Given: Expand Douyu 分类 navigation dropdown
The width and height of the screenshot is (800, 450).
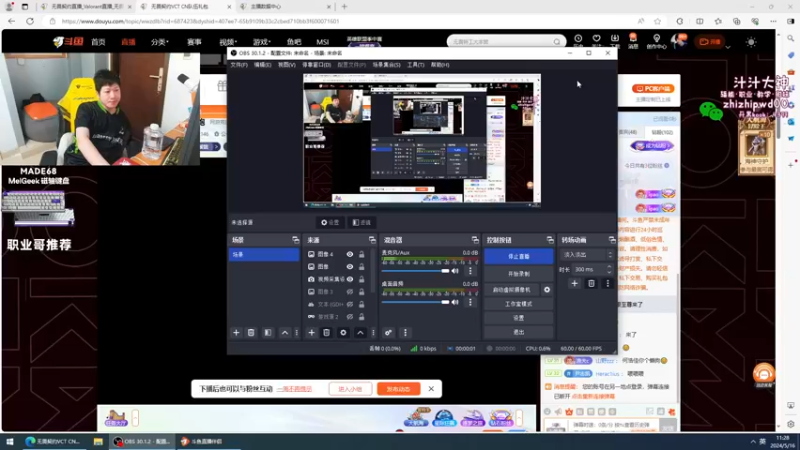Looking at the screenshot, I should click(x=160, y=42).
